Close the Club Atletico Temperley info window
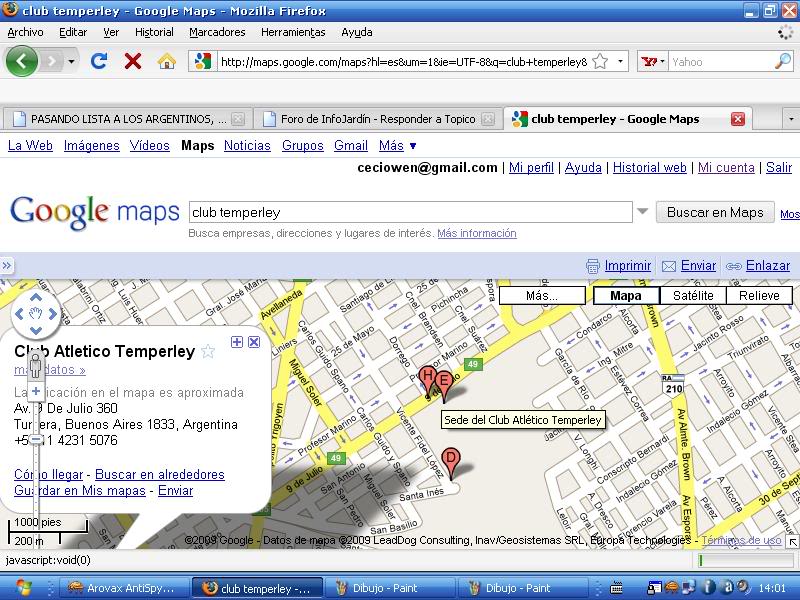Screen dimensions: 800x600 click(x=254, y=342)
